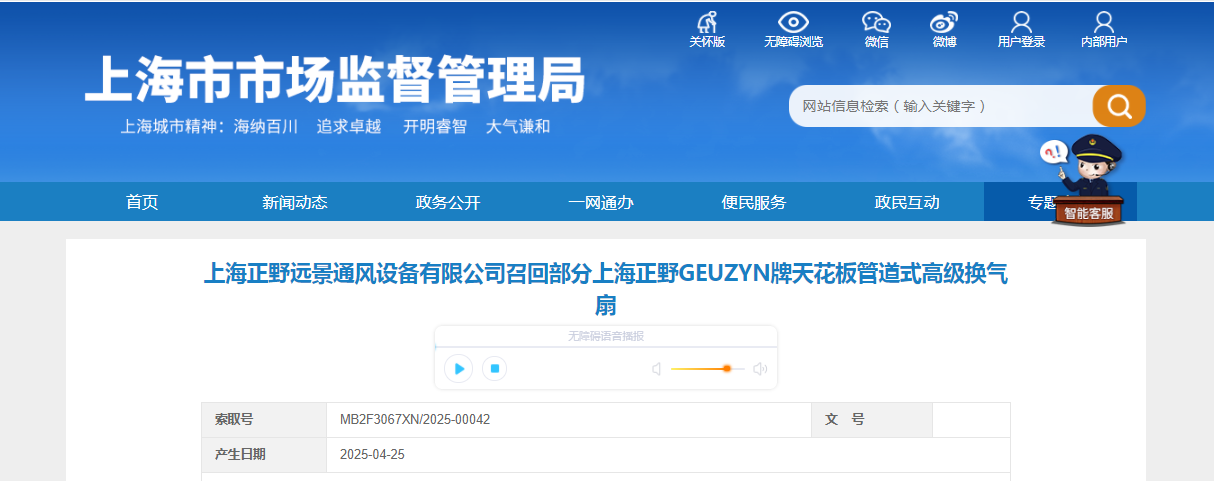Screen dimensions: 1214x481
Task: Play the accessible voice broadcast audio
Action: pos(459,369)
